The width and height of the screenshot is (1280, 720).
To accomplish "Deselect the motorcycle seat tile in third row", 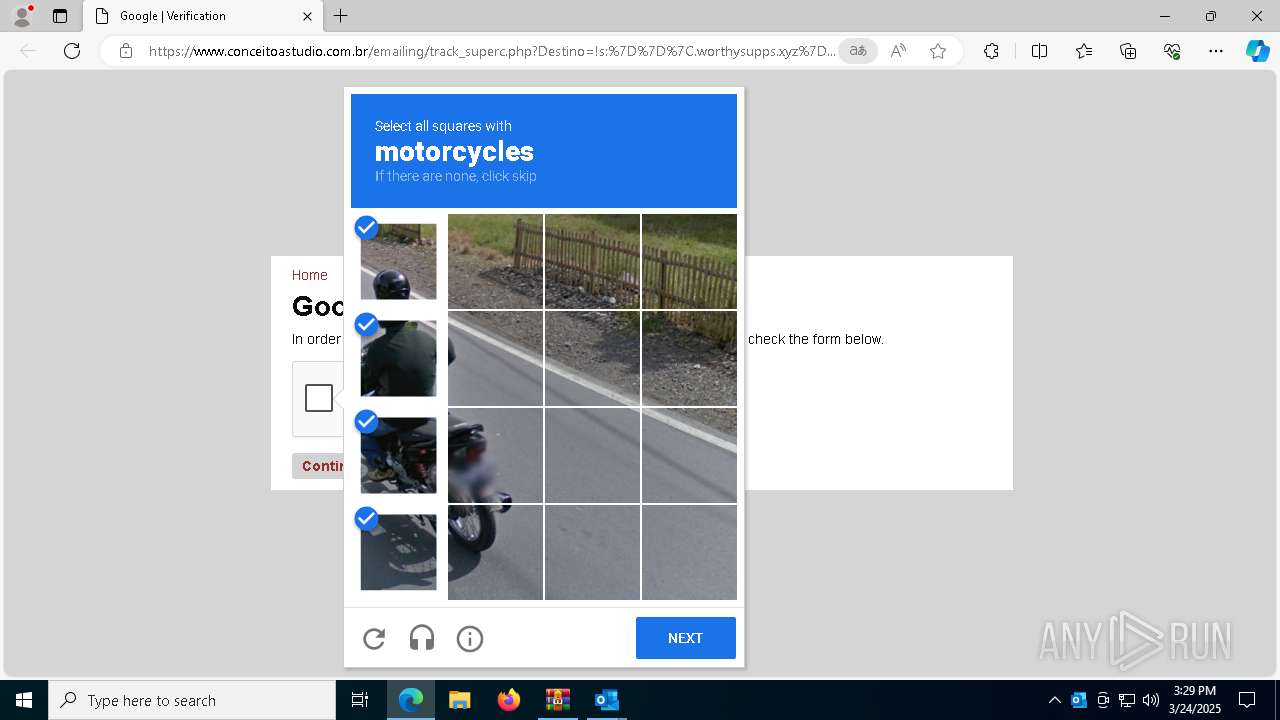I will [x=398, y=455].
